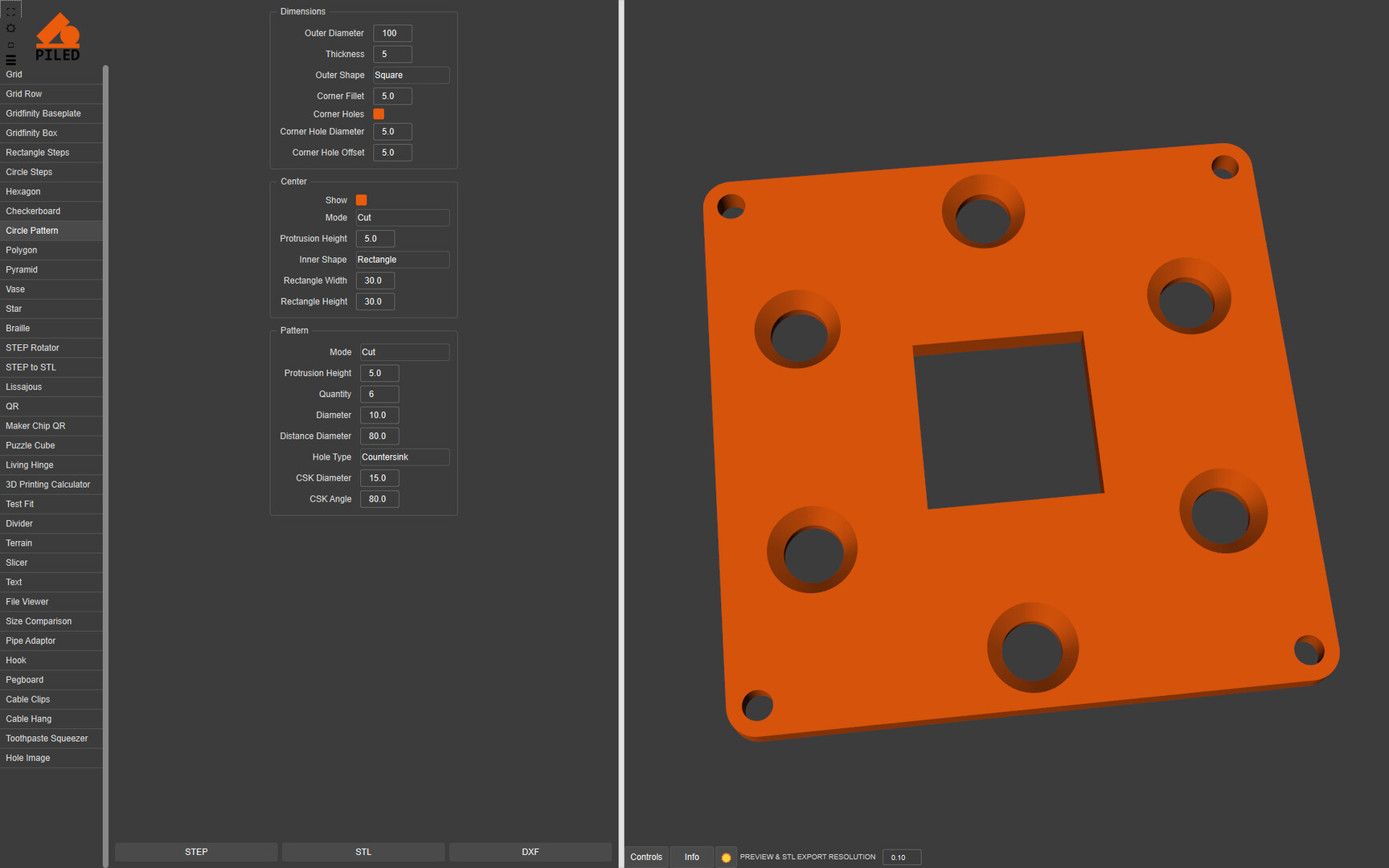
Task: Expand the Hole Type dropdown
Action: click(404, 457)
